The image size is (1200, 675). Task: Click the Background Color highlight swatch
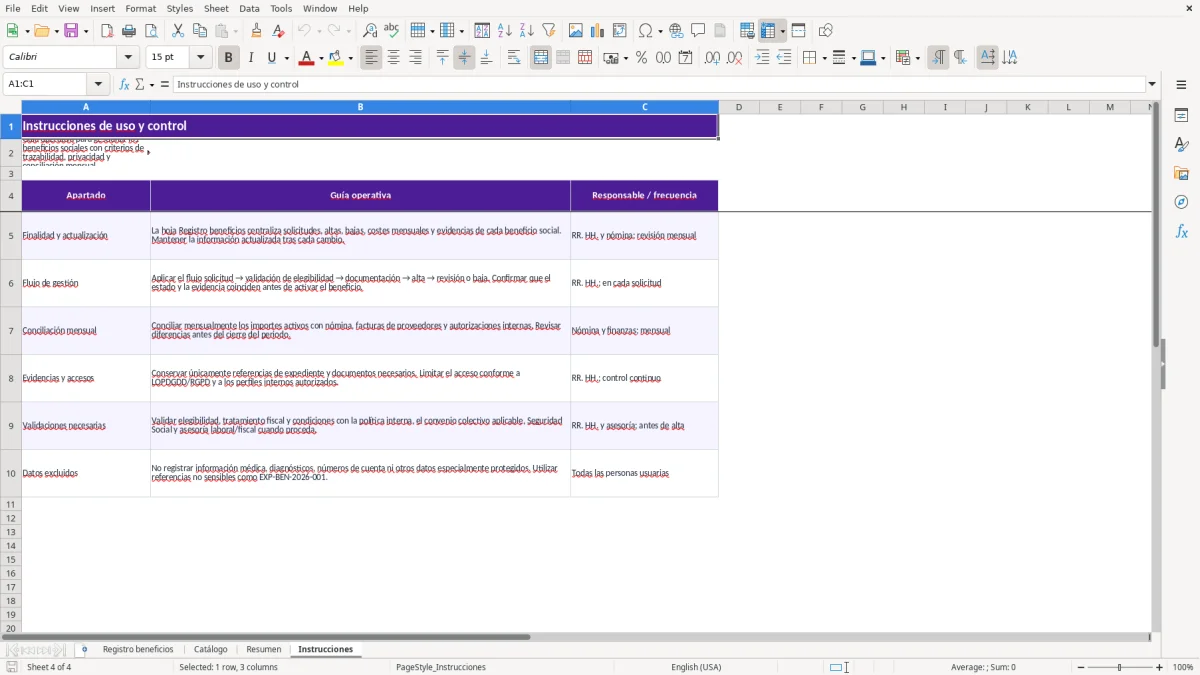point(336,58)
